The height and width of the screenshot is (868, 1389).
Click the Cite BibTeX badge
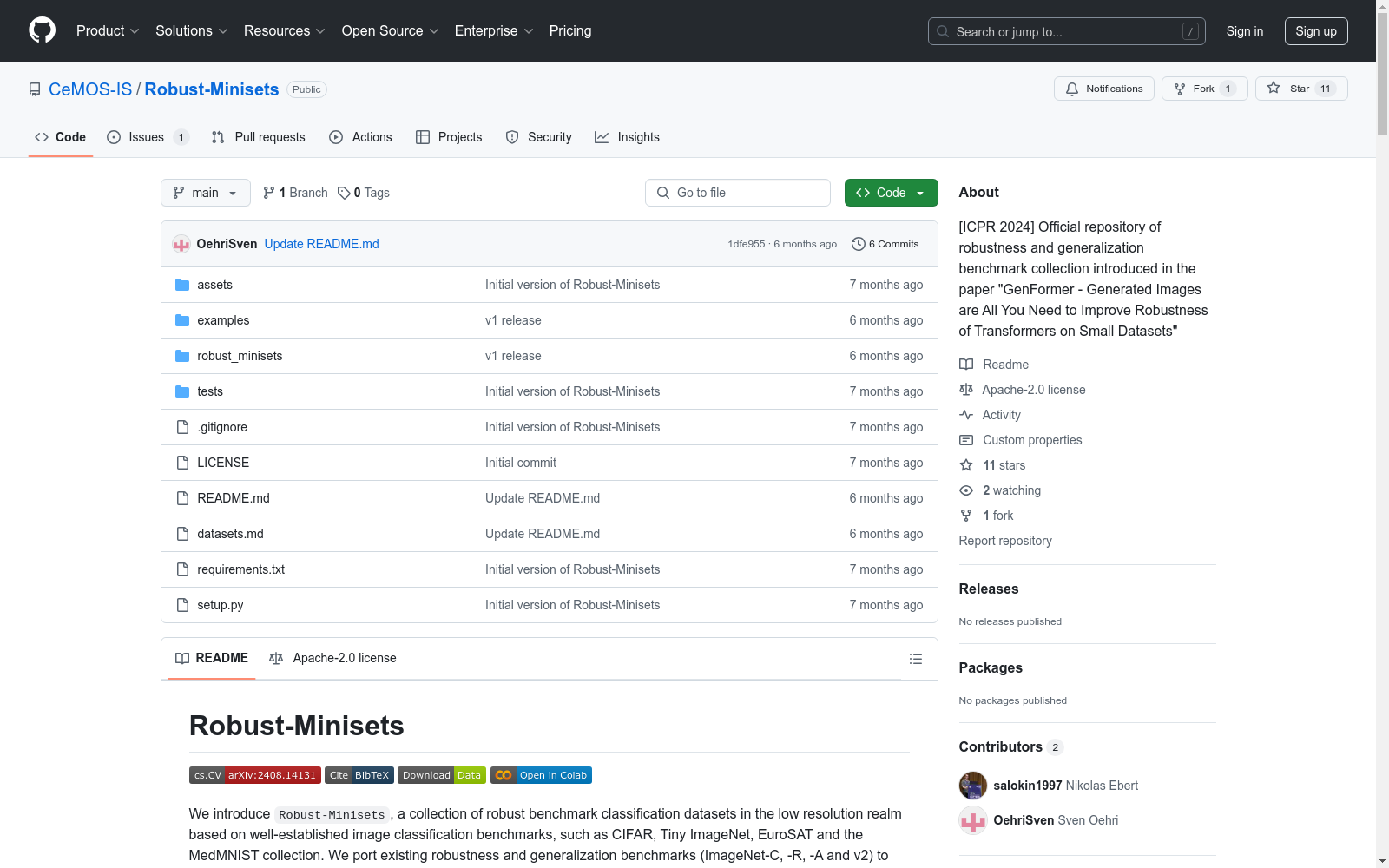[x=359, y=775]
